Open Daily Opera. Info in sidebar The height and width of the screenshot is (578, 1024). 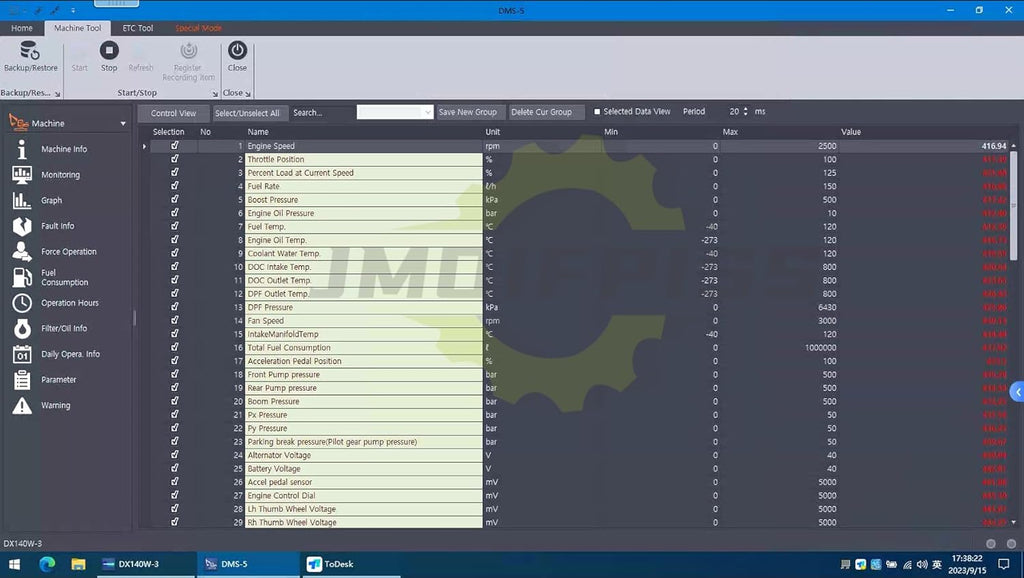pos(70,354)
